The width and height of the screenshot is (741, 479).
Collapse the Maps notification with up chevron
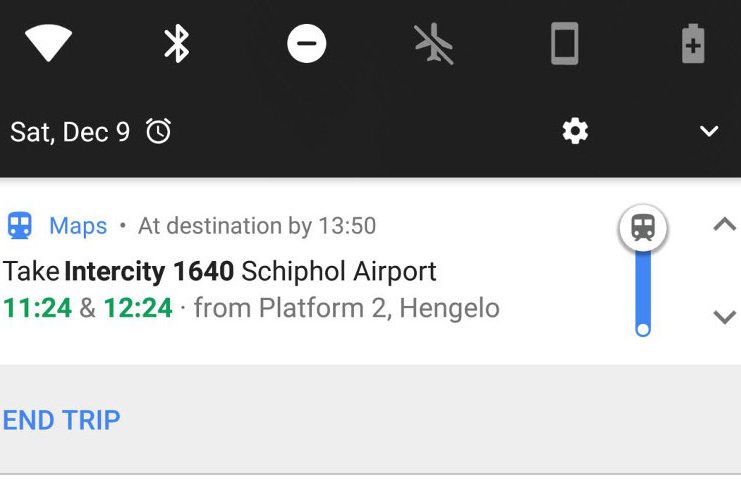coord(724,225)
